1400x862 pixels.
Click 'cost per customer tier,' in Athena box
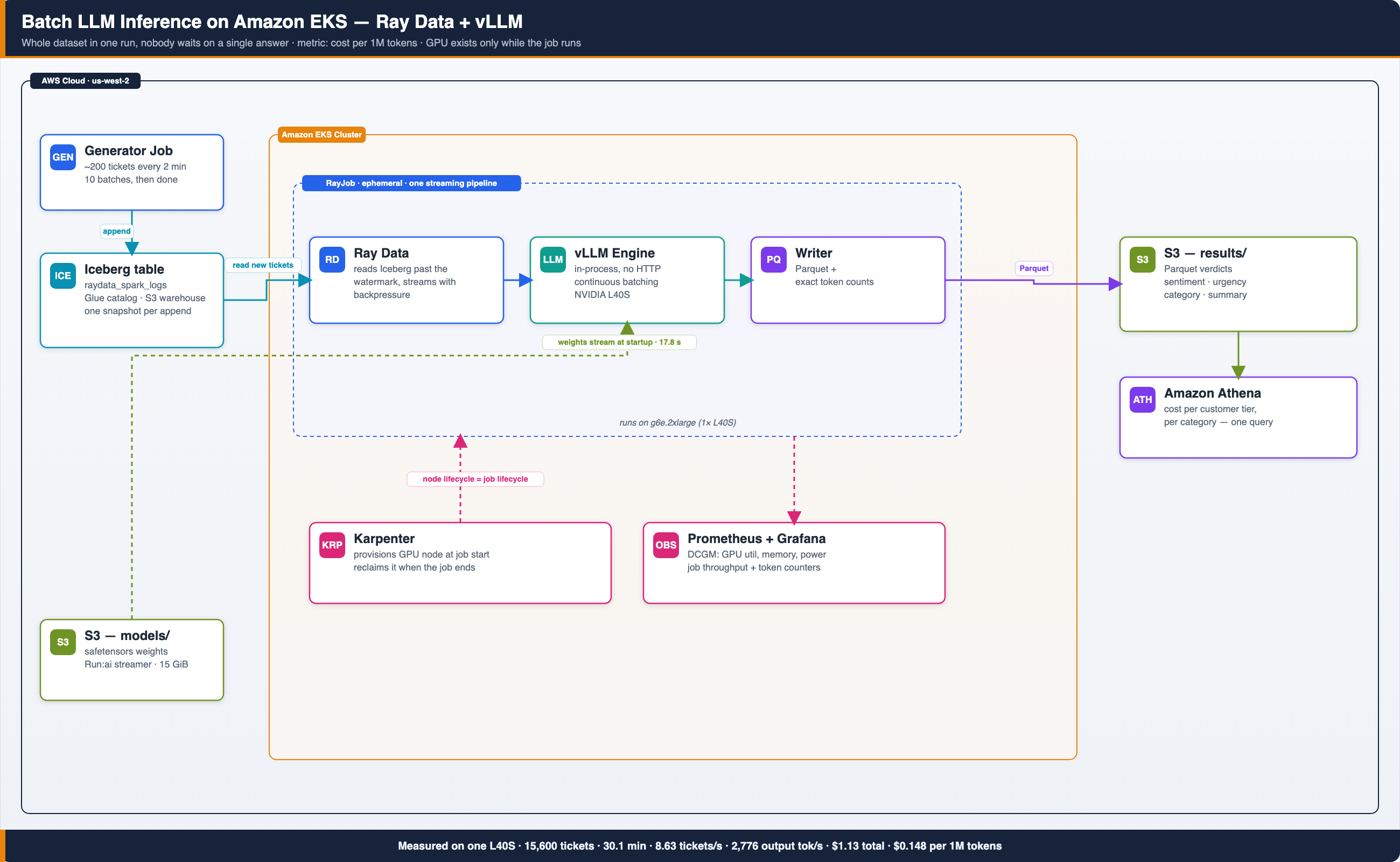pos(1210,409)
